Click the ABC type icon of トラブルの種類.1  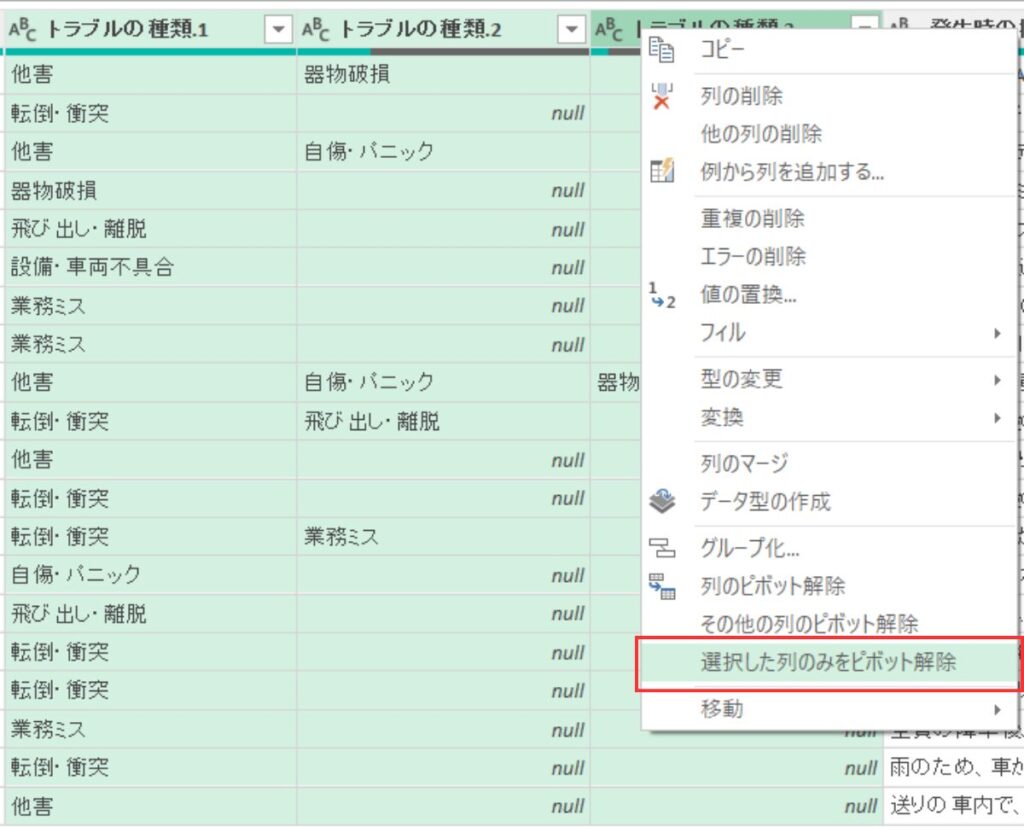pyautogui.click(x=23, y=29)
